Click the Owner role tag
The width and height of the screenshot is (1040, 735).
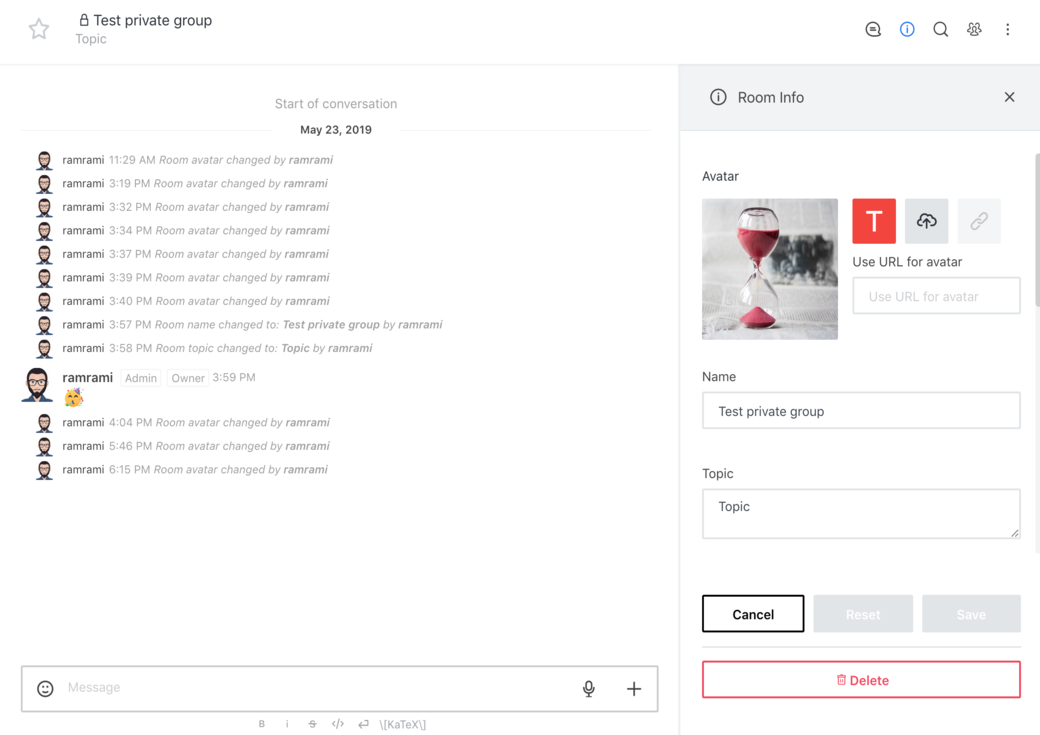pos(188,378)
